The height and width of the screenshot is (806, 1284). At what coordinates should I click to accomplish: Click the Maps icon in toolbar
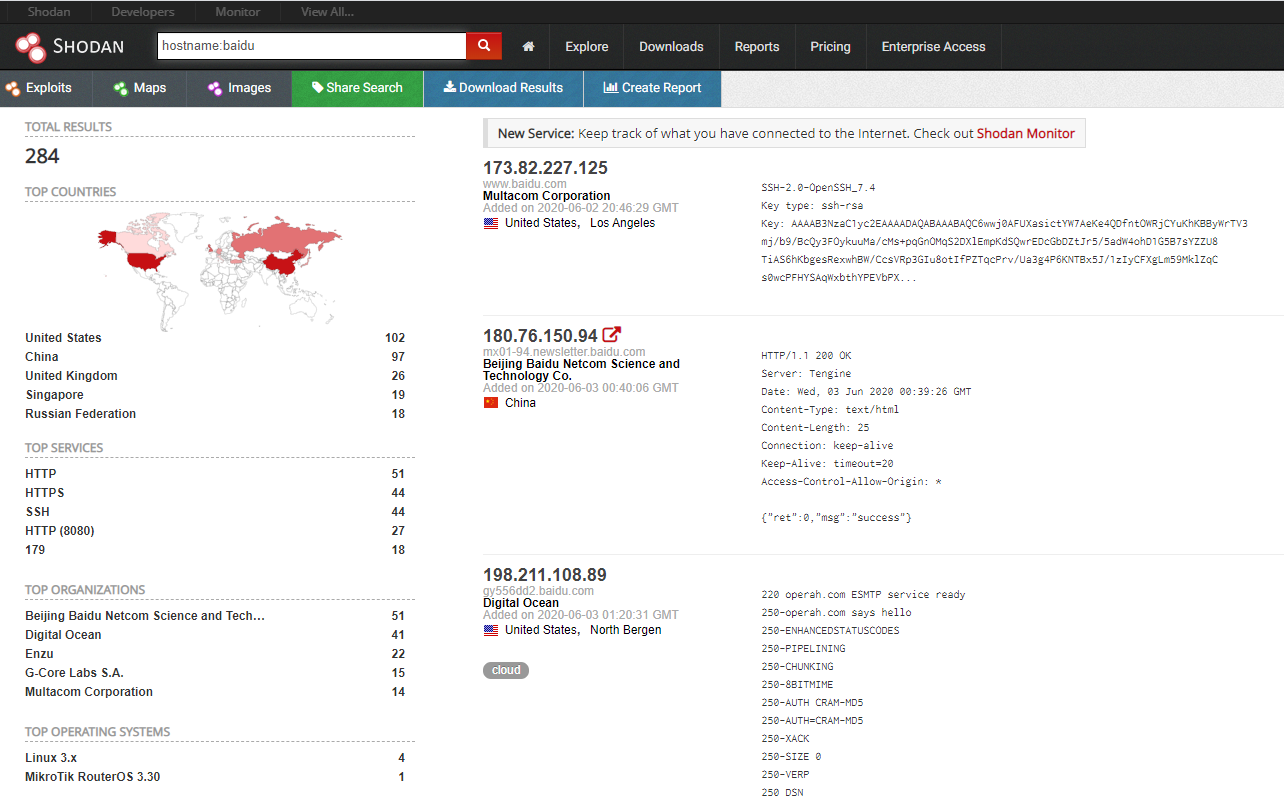click(x=121, y=88)
